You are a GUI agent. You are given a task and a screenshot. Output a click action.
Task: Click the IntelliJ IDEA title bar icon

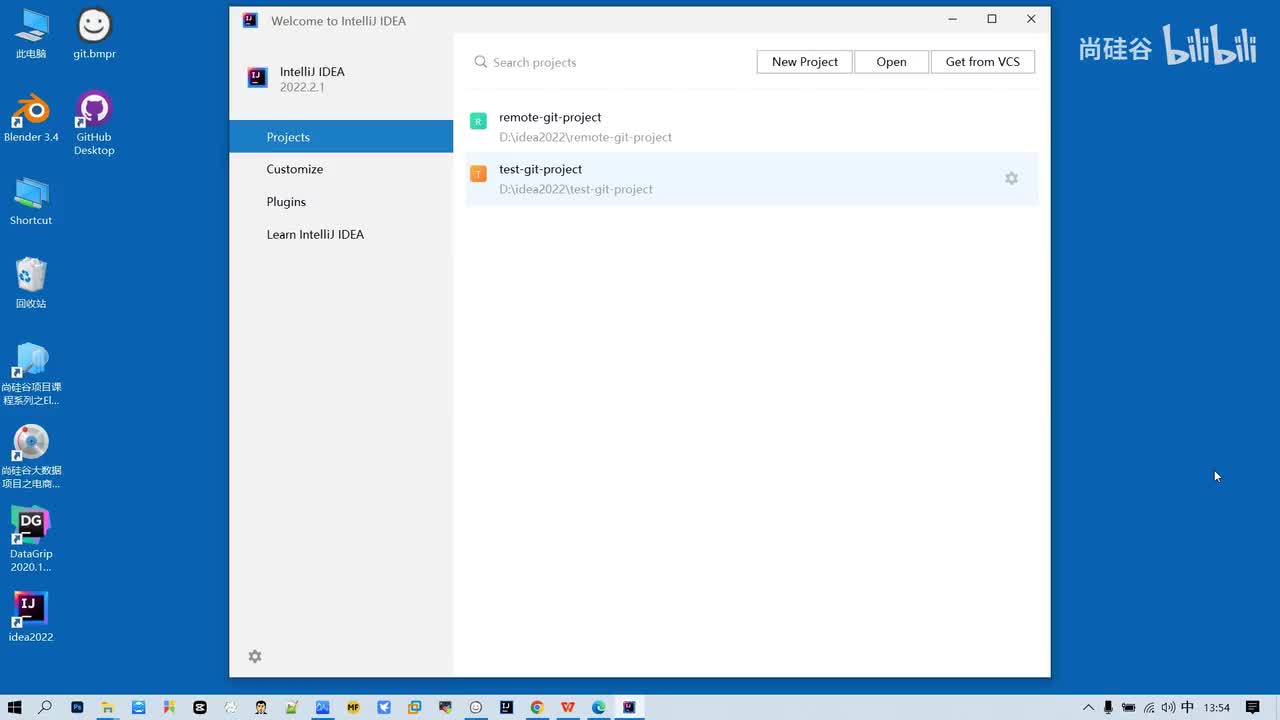point(250,20)
